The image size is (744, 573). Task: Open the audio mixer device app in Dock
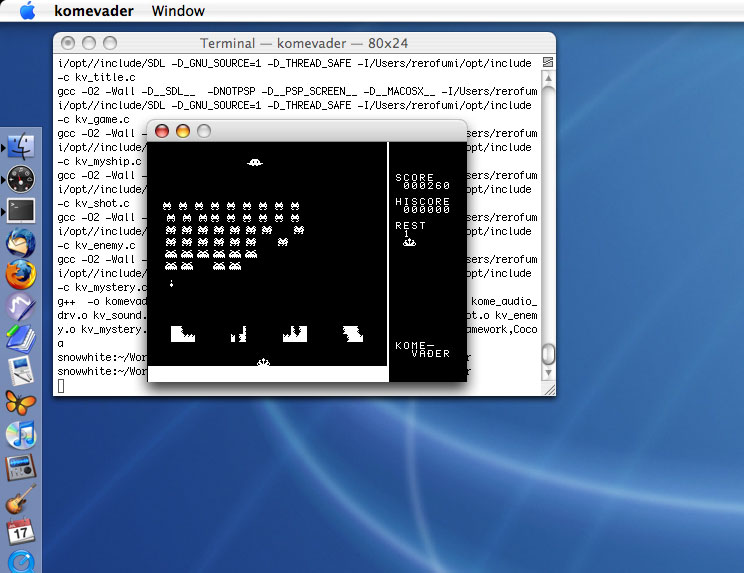coord(21,467)
